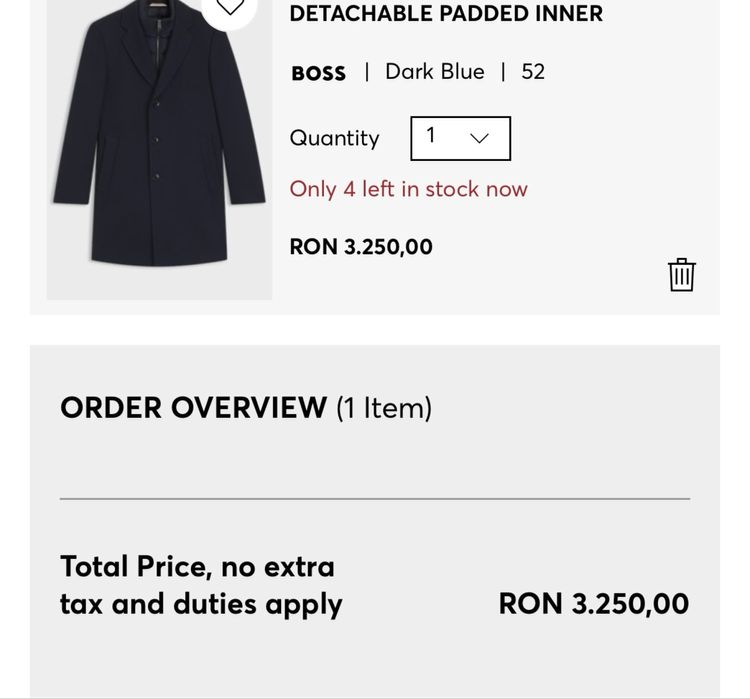
Task: Open the dark blue coat product image
Action: click(x=159, y=150)
